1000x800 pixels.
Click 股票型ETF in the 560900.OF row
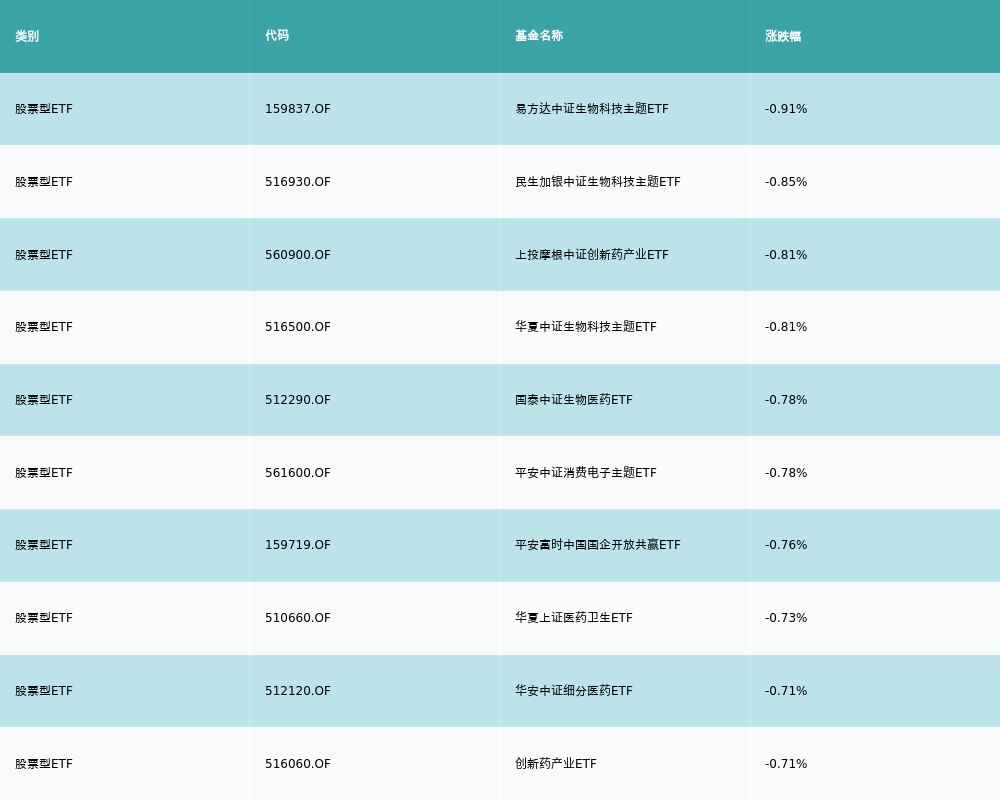click(44, 255)
